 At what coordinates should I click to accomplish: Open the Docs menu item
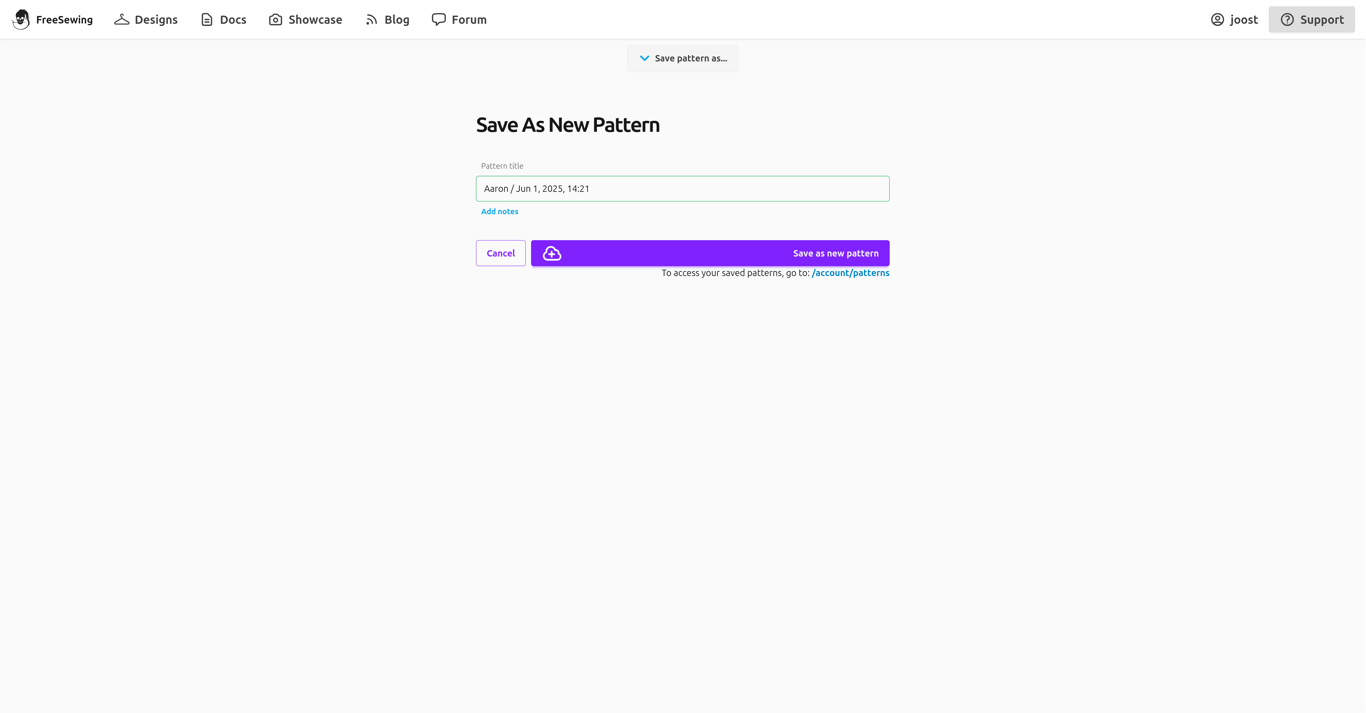click(x=223, y=19)
